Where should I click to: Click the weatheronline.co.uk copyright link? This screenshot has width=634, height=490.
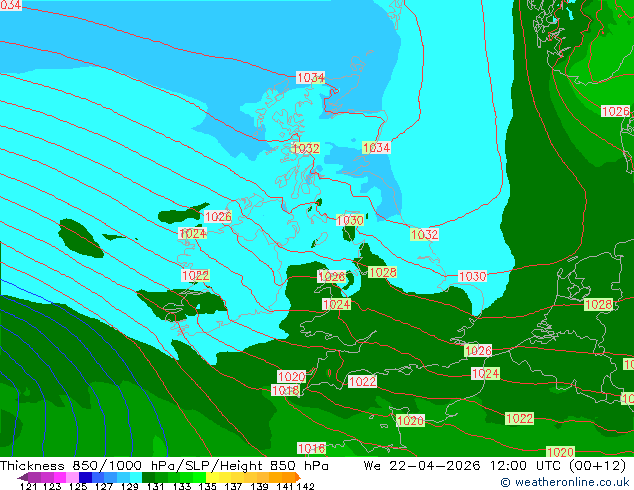(x=565, y=482)
